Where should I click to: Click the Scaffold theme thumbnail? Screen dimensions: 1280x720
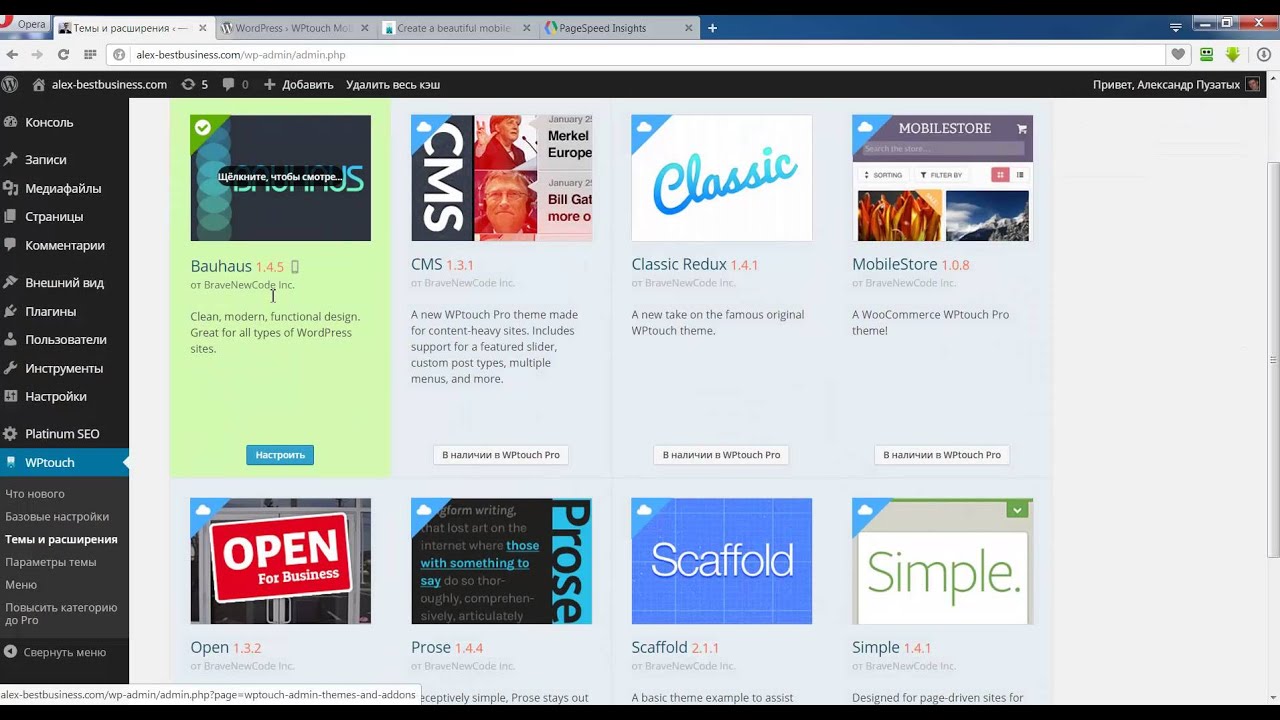click(721, 561)
